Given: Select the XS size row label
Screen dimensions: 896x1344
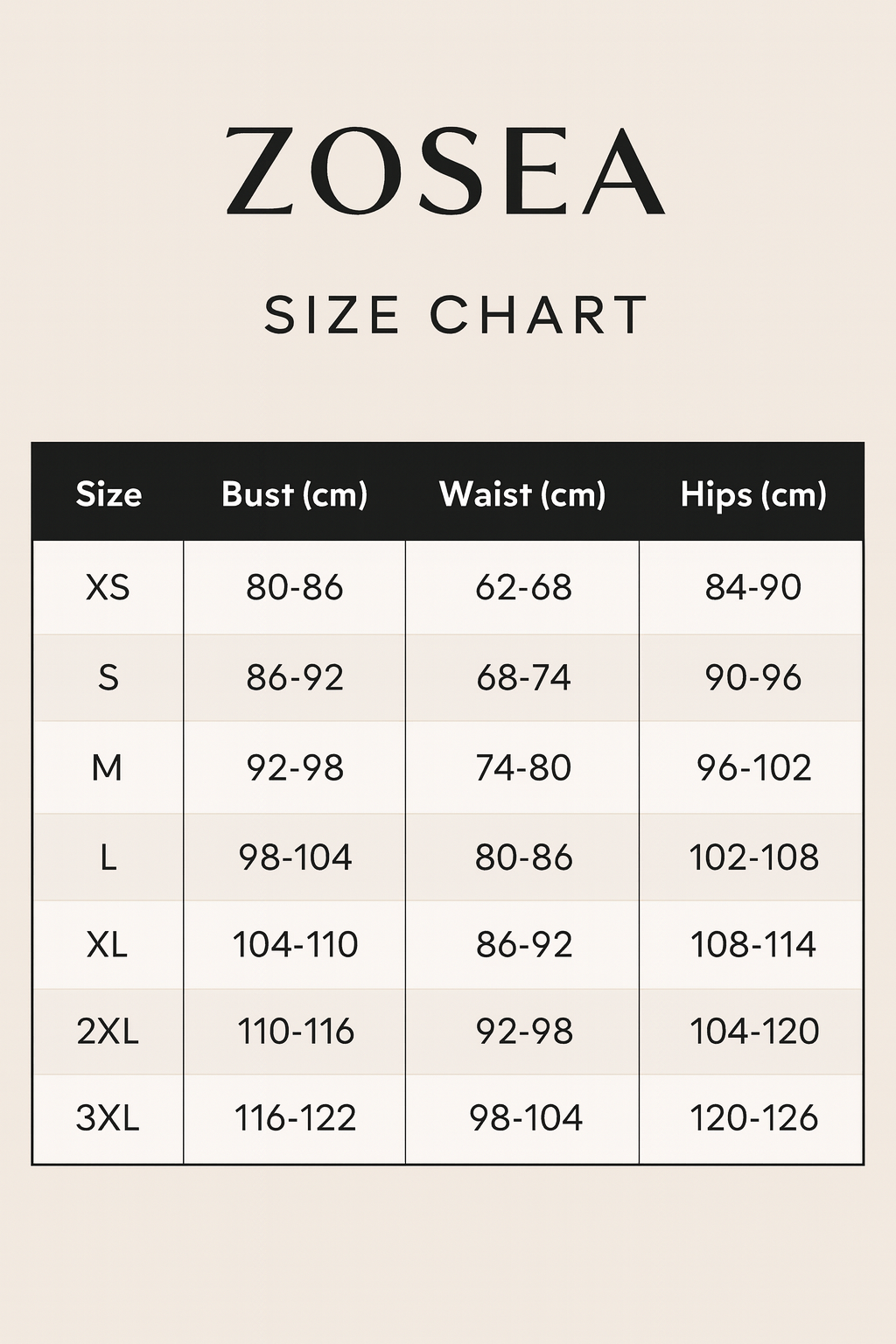Looking at the screenshot, I should point(108,587).
